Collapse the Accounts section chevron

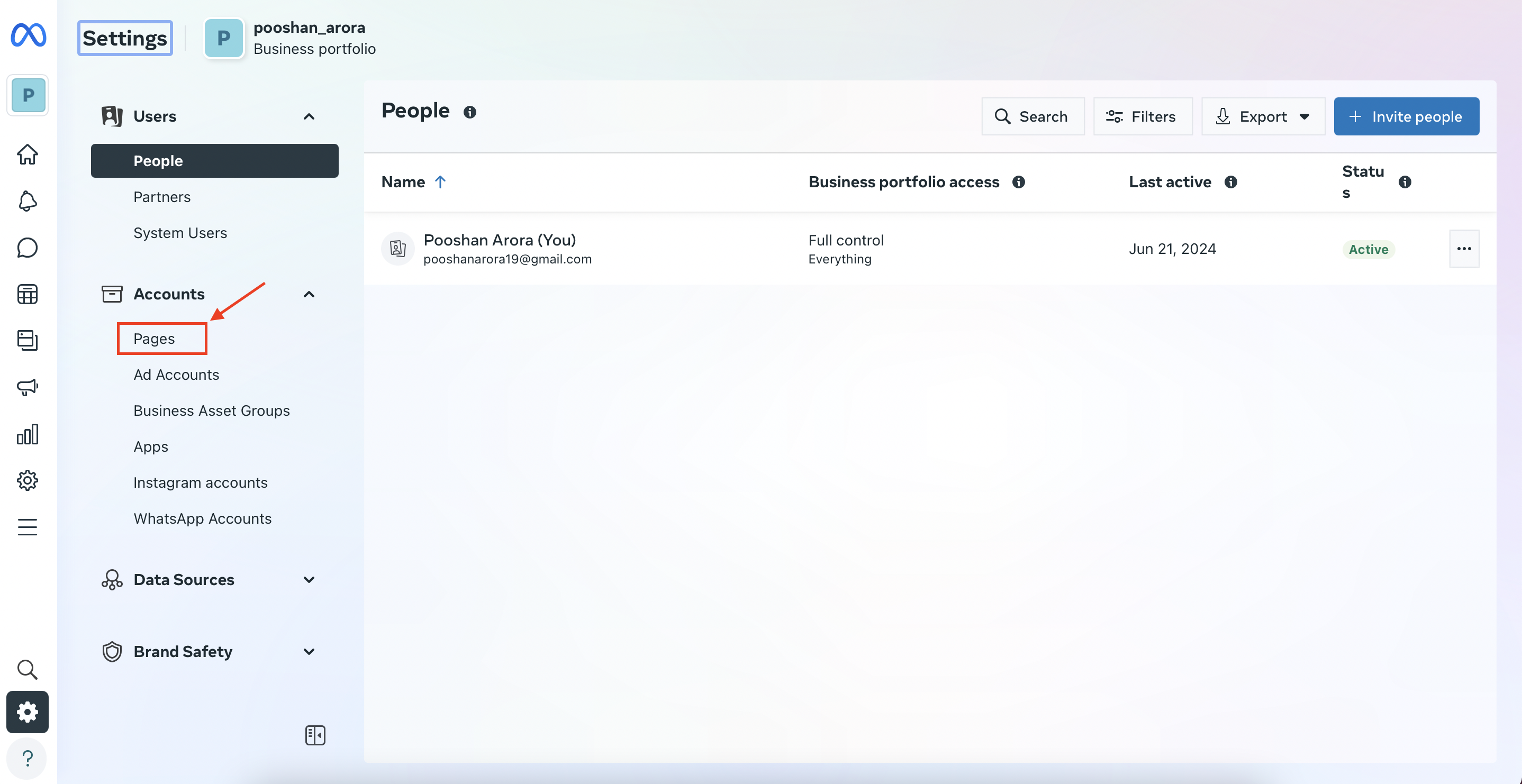point(309,294)
